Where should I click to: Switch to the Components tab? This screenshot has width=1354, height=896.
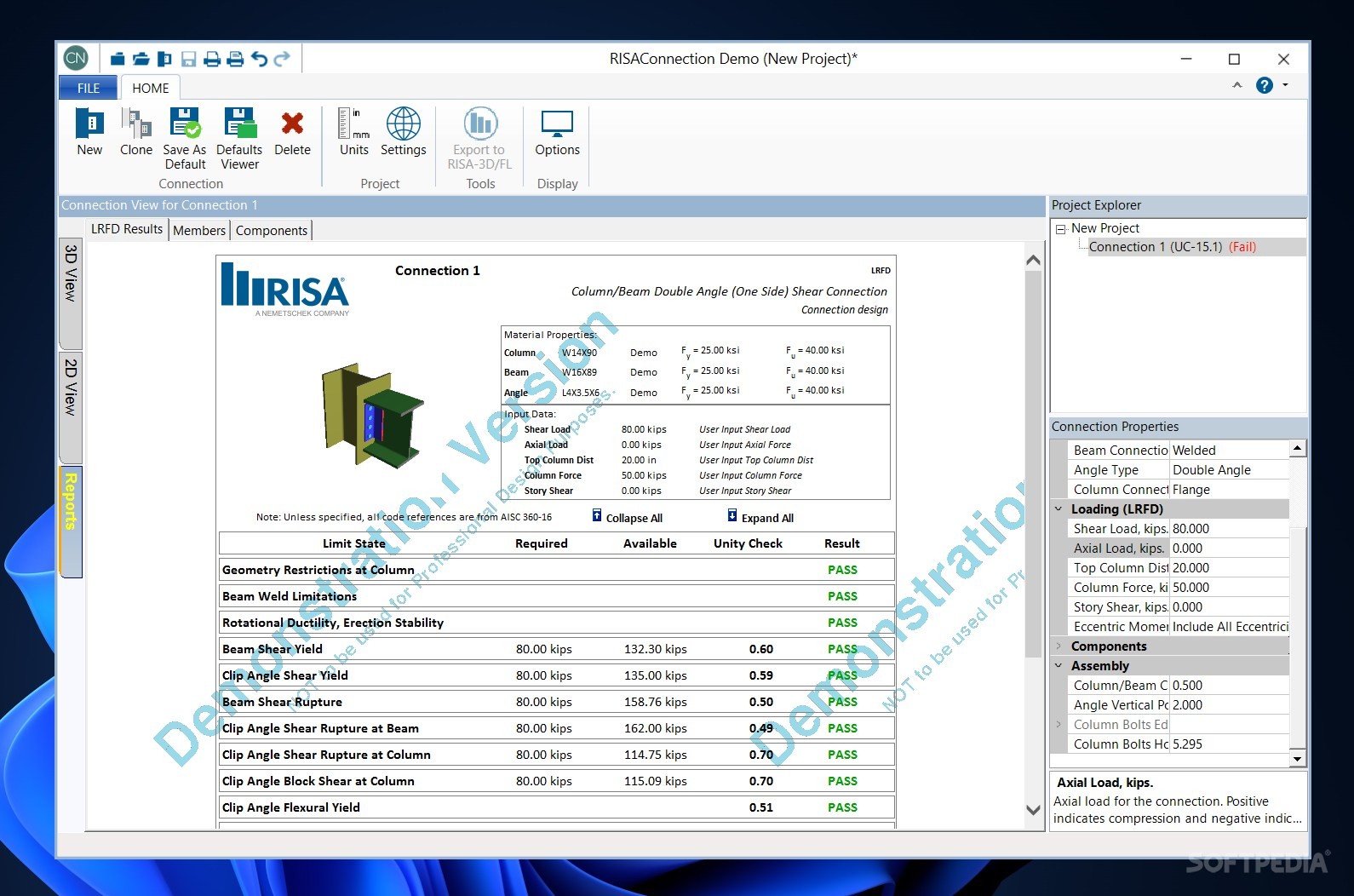click(272, 230)
